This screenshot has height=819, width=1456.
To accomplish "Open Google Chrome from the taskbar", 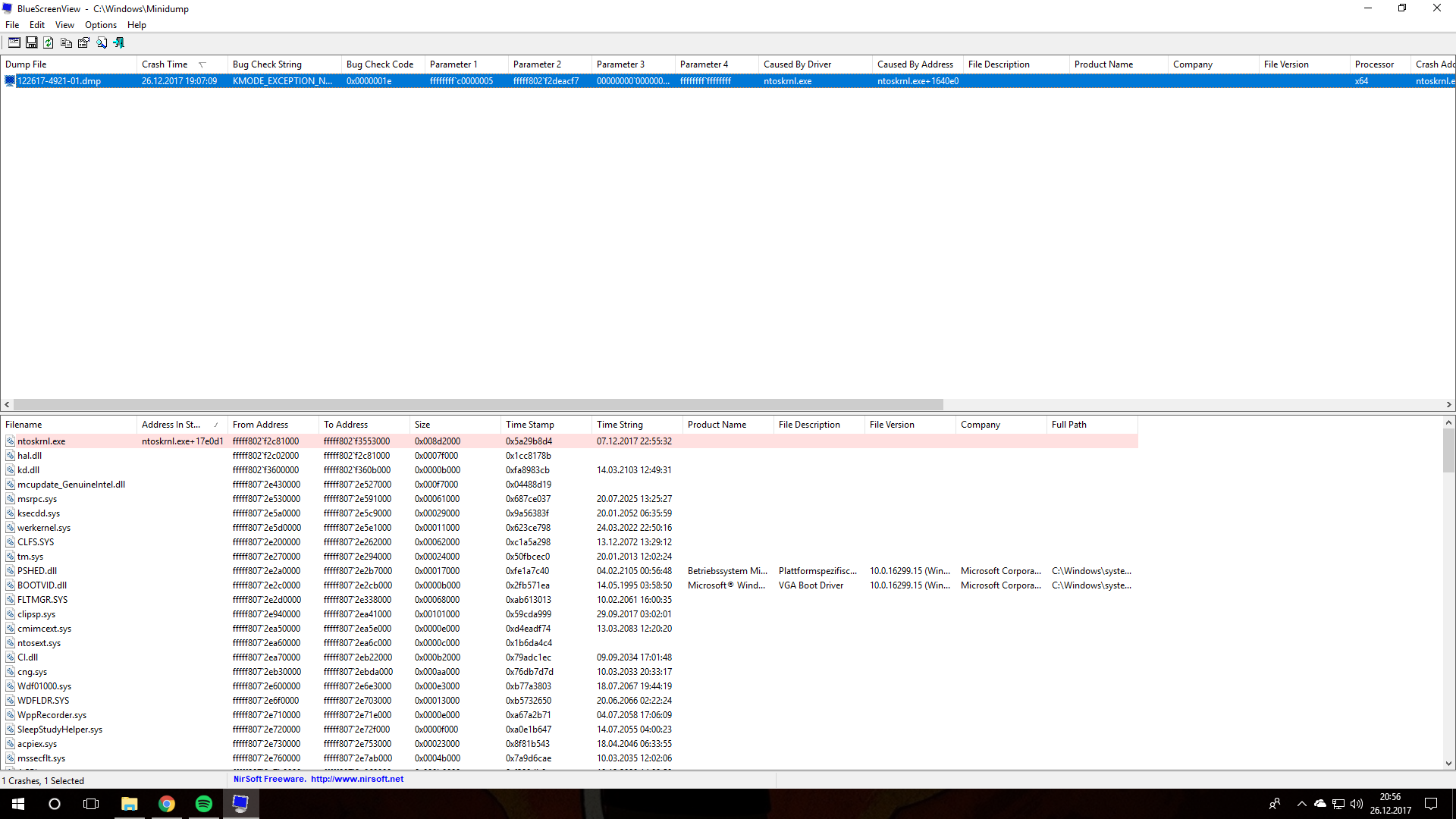I will pos(166,804).
